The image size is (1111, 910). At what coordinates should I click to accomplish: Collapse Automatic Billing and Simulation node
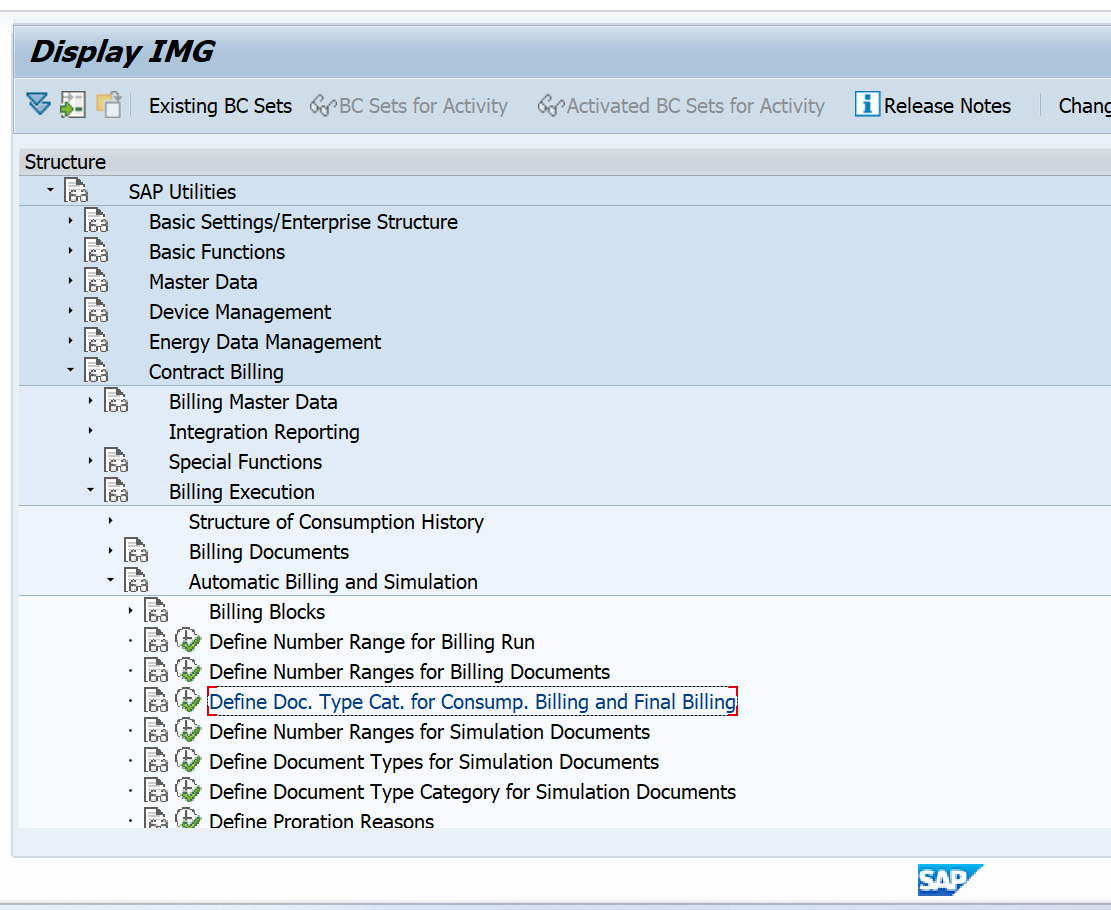[x=110, y=580]
